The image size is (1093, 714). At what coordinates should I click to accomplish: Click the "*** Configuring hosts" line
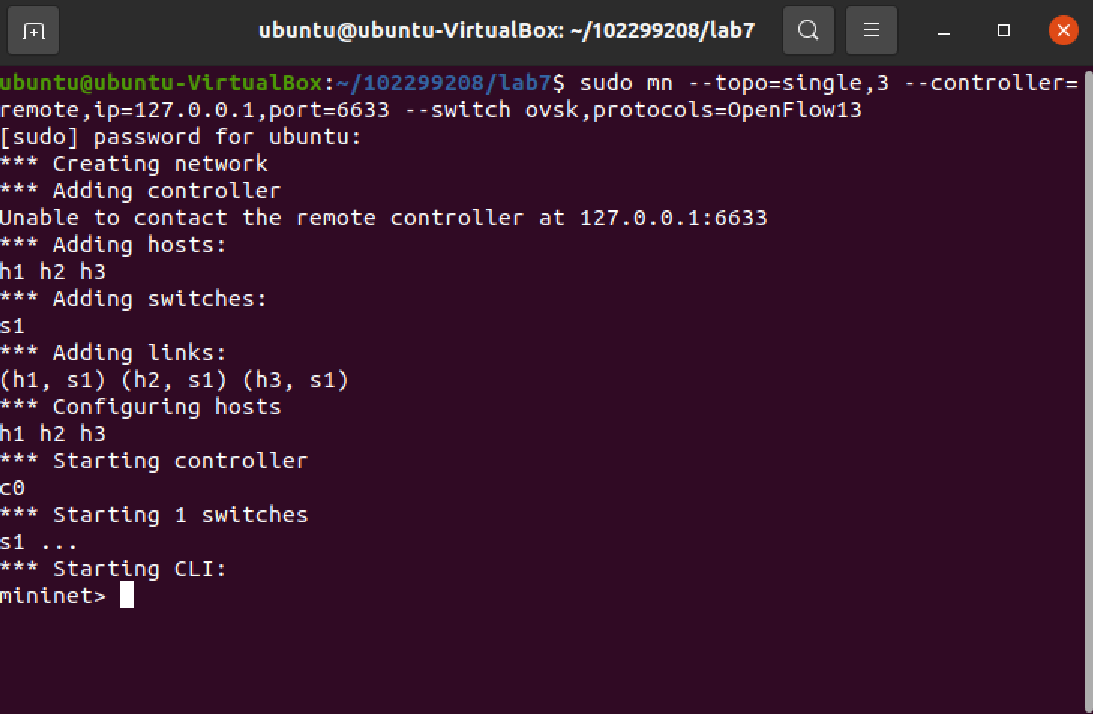pyautogui.click(x=141, y=407)
